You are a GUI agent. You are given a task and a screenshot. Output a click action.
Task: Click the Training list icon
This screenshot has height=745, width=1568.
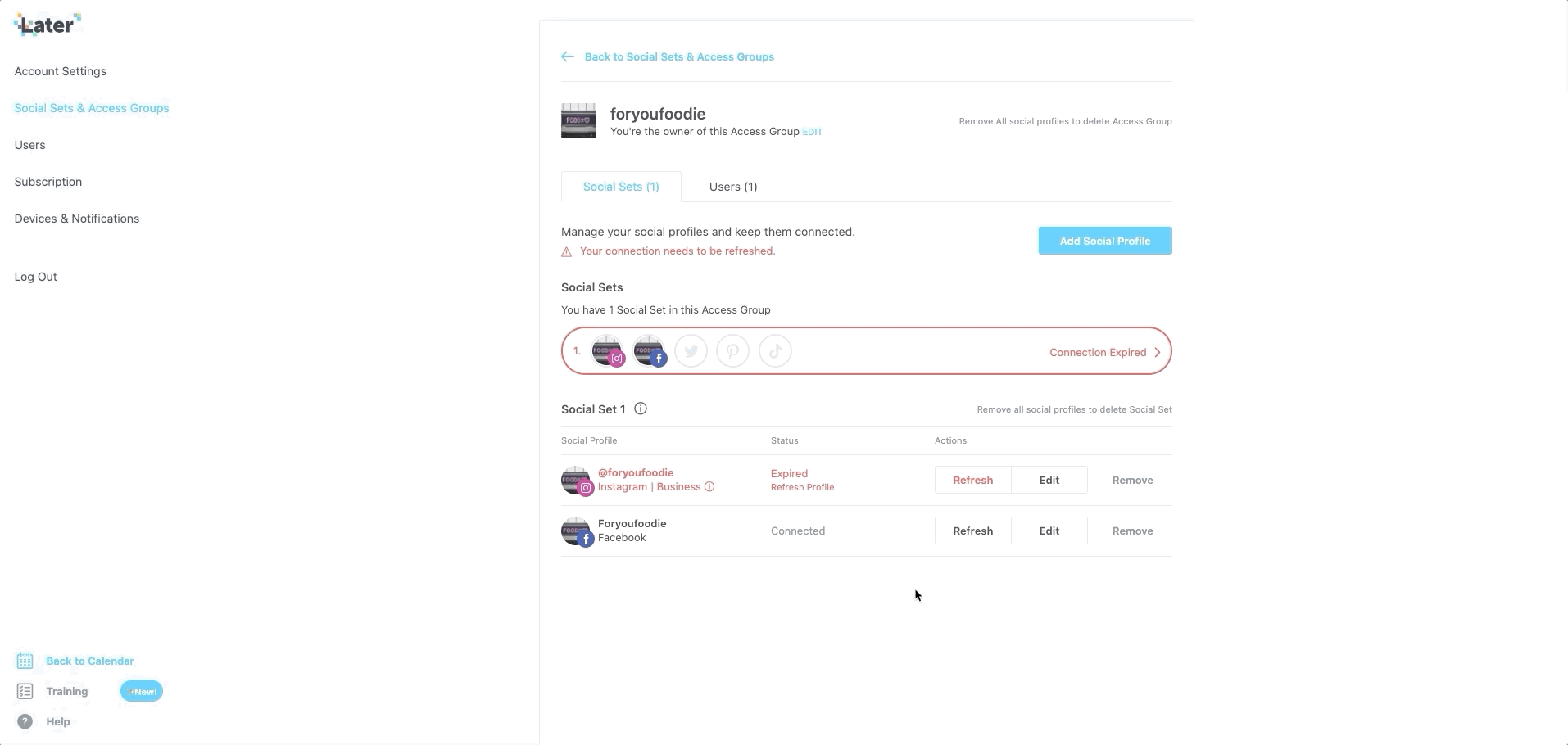(25, 691)
